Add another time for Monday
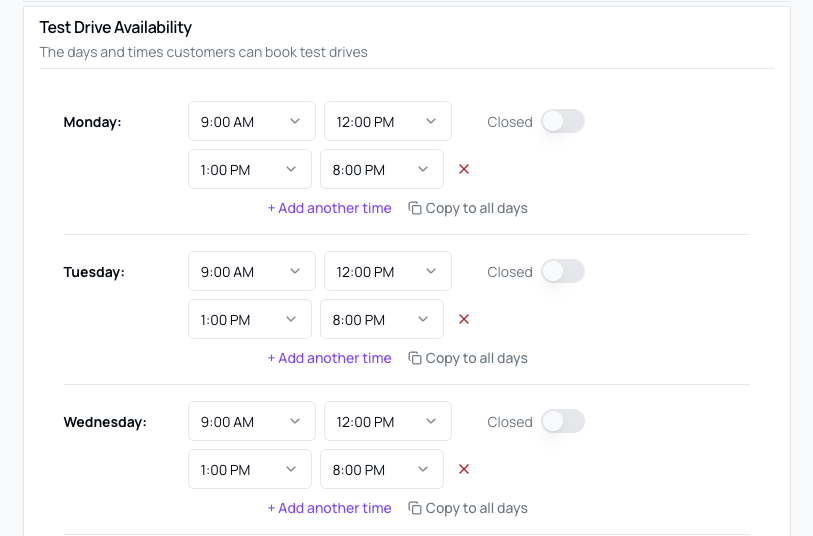 (x=329, y=208)
